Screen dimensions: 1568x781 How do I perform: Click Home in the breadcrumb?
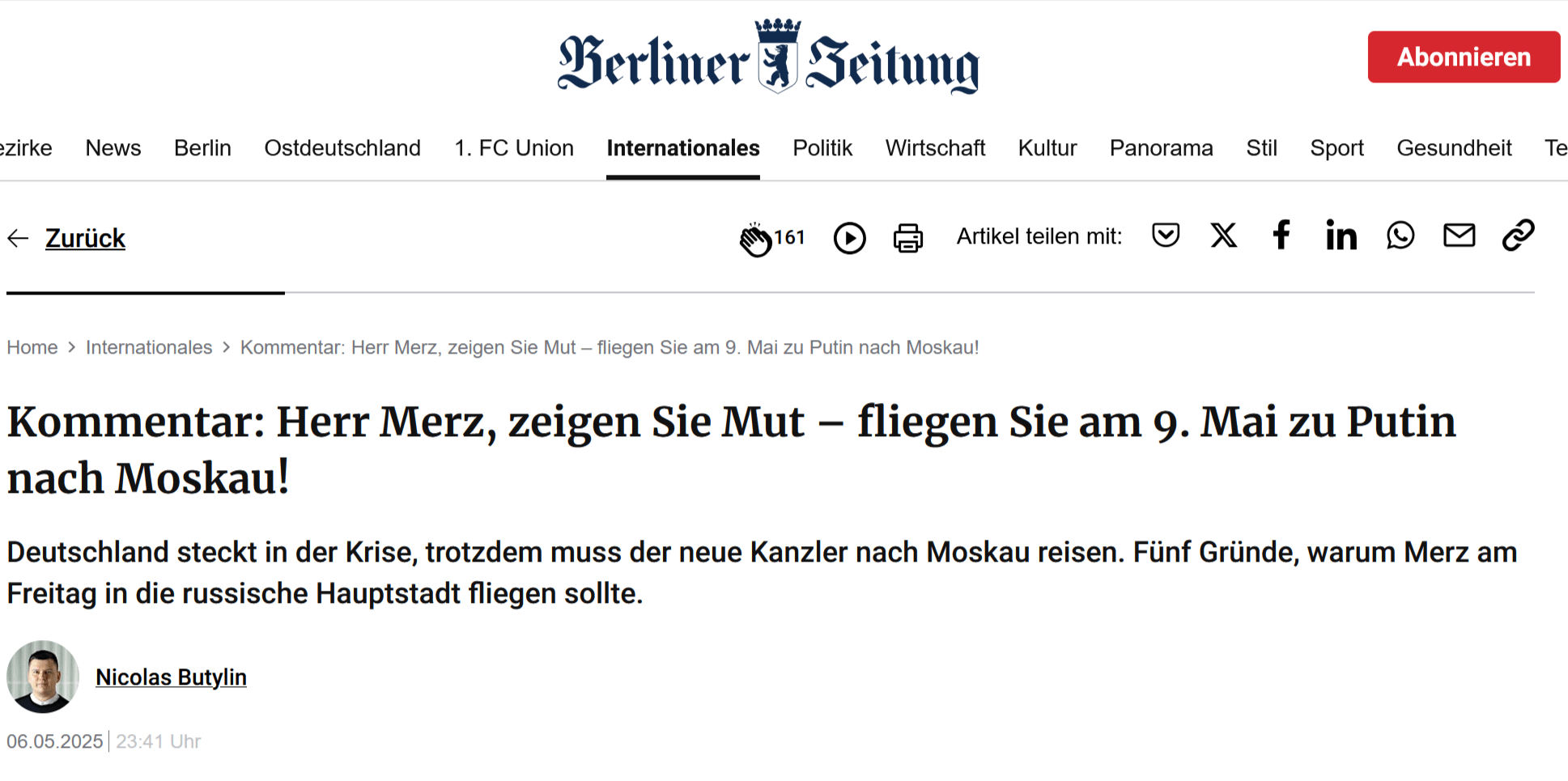click(x=32, y=347)
